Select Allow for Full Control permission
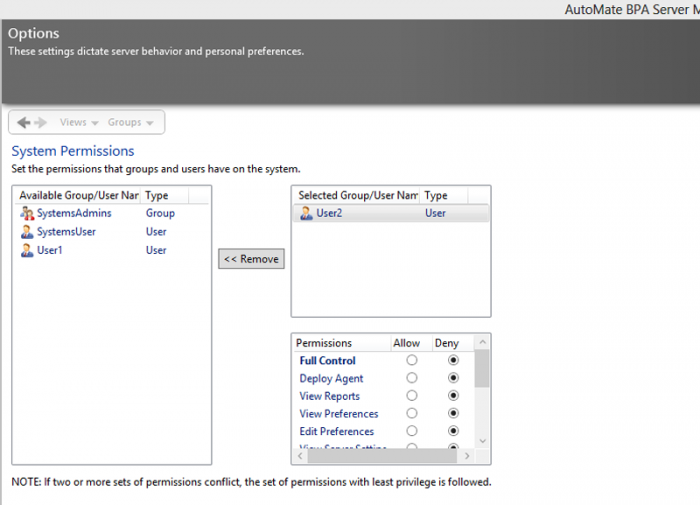Image resolution: width=700 pixels, height=505 pixels. tap(412, 361)
